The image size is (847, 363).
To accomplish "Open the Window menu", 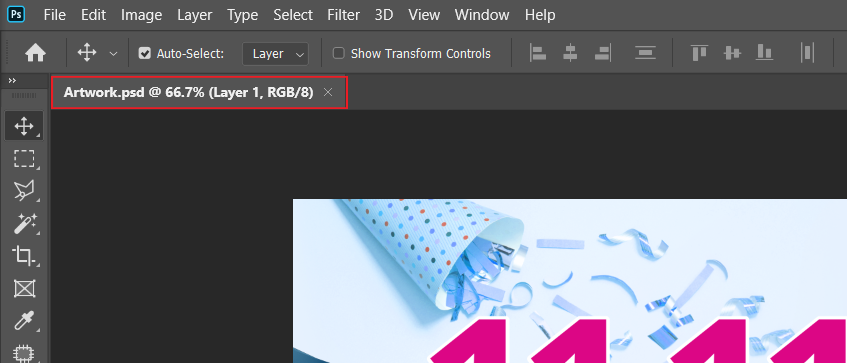I will 482,15.
